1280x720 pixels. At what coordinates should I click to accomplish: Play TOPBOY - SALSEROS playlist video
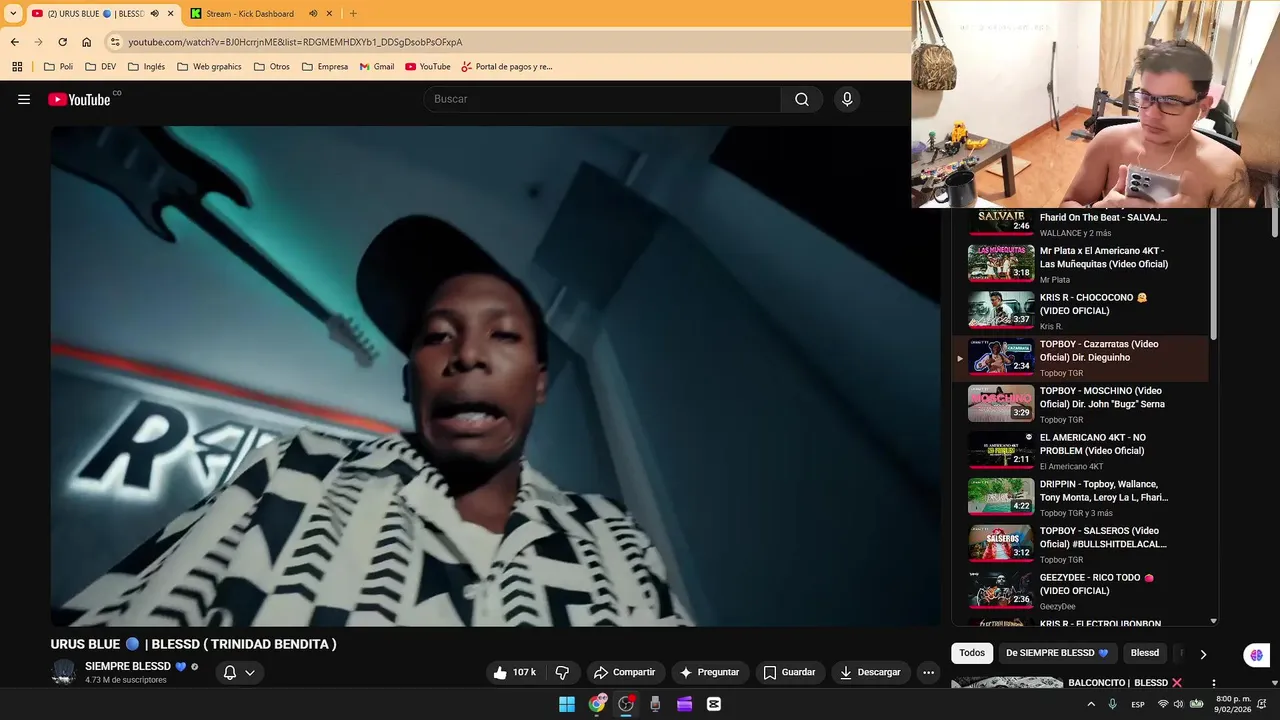pos(1080,544)
